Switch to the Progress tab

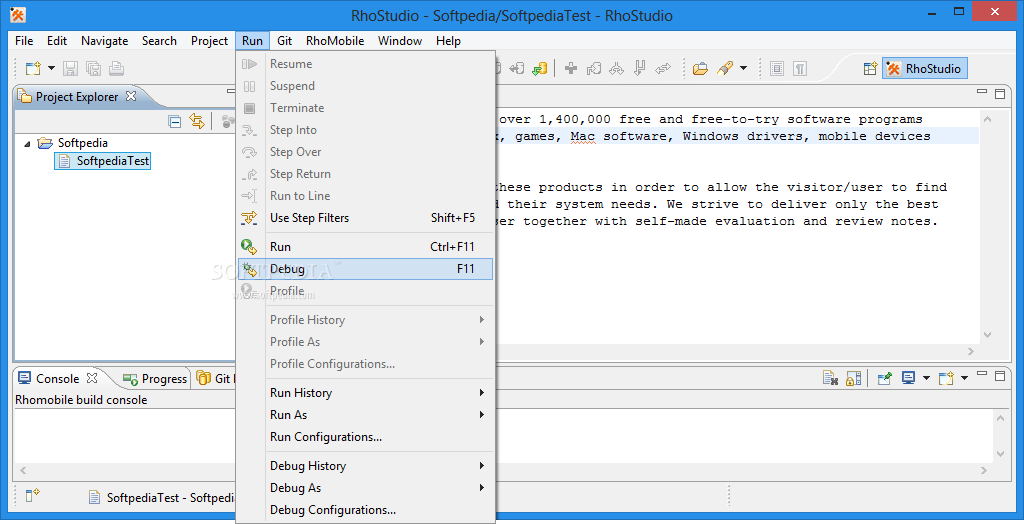click(155, 378)
